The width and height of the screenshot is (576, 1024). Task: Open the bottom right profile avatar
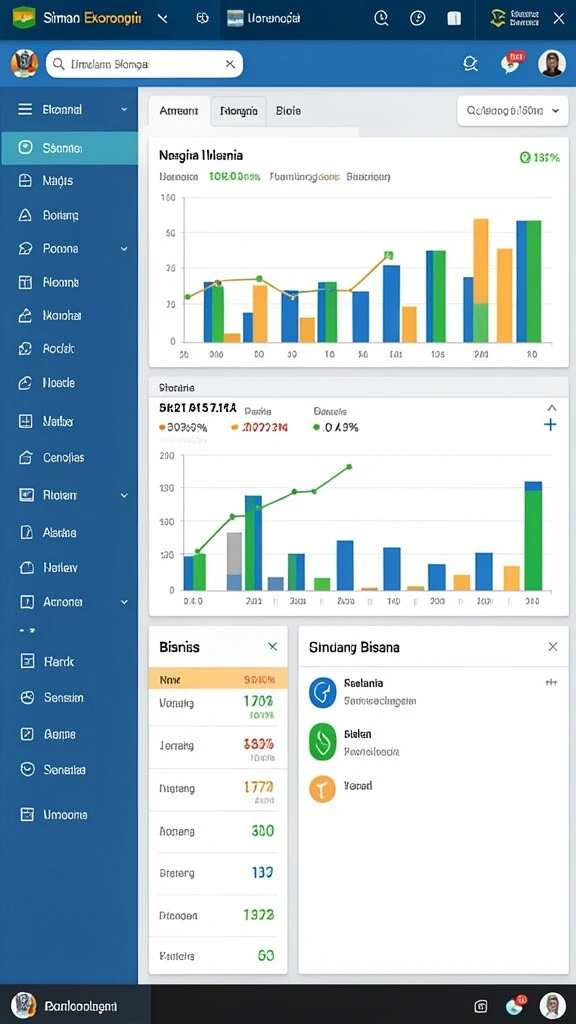pyautogui.click(x=552, y=1006)
